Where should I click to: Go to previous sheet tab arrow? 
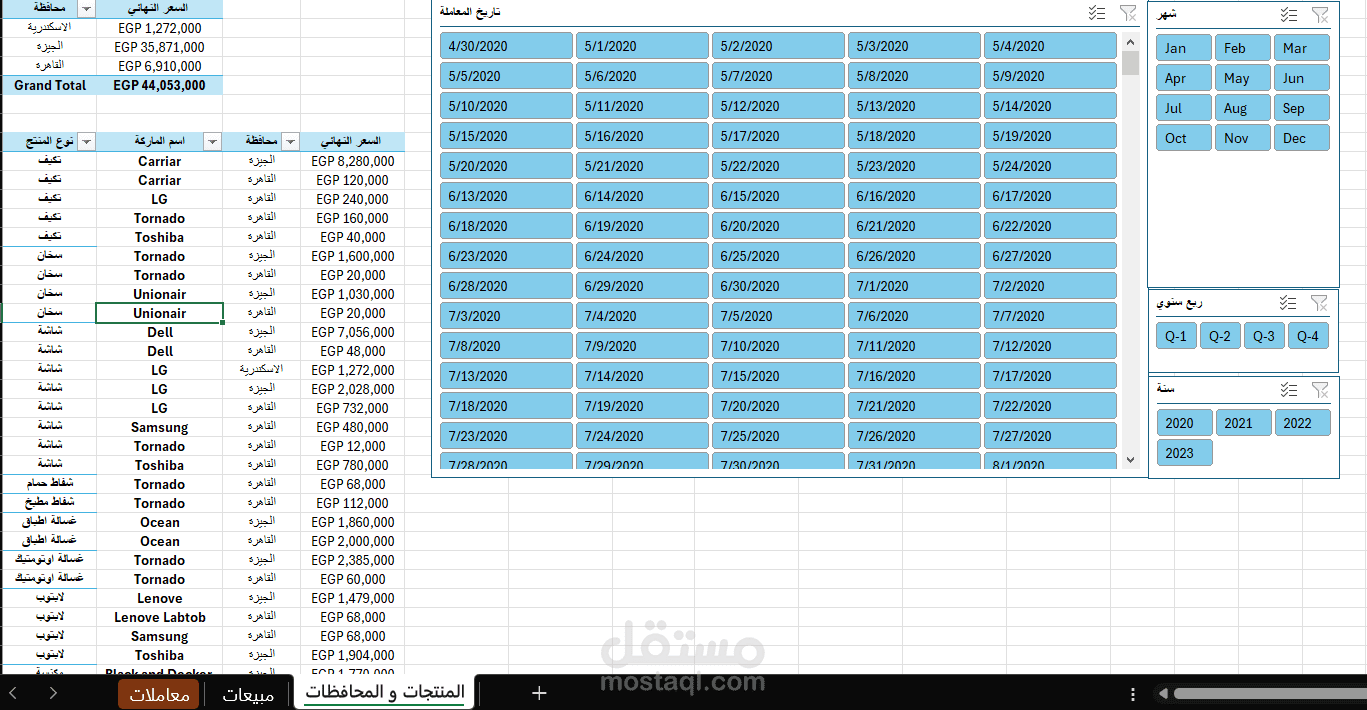coord(13,692)
